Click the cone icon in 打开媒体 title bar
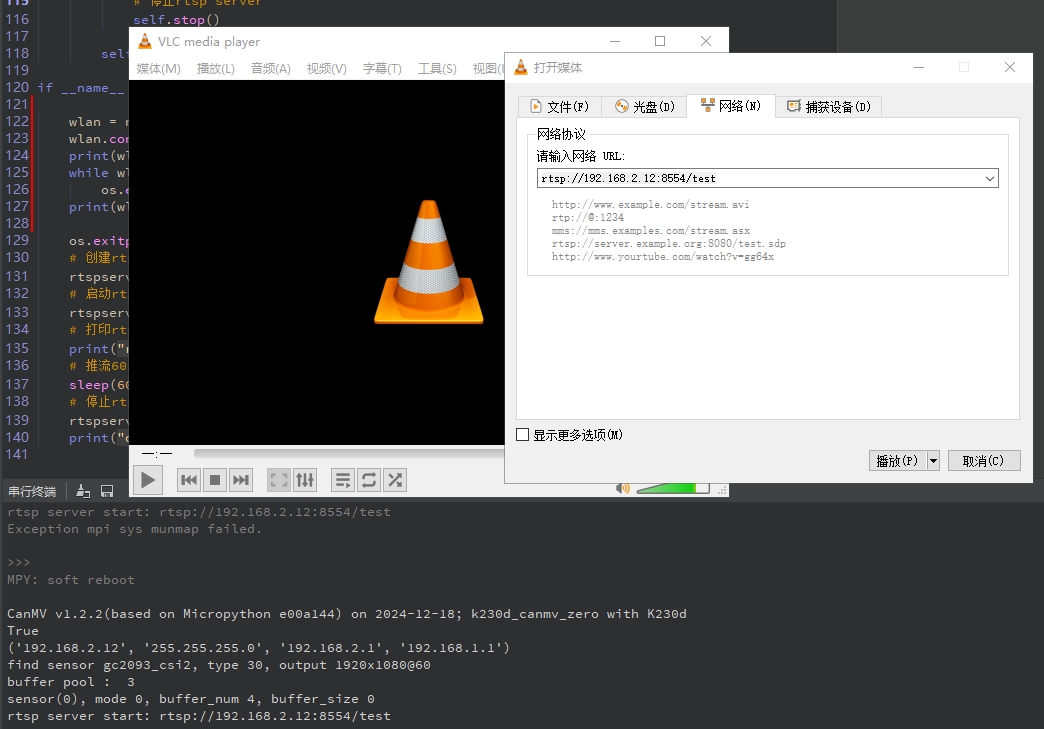Screen dimensions: 1044x729 521,67
